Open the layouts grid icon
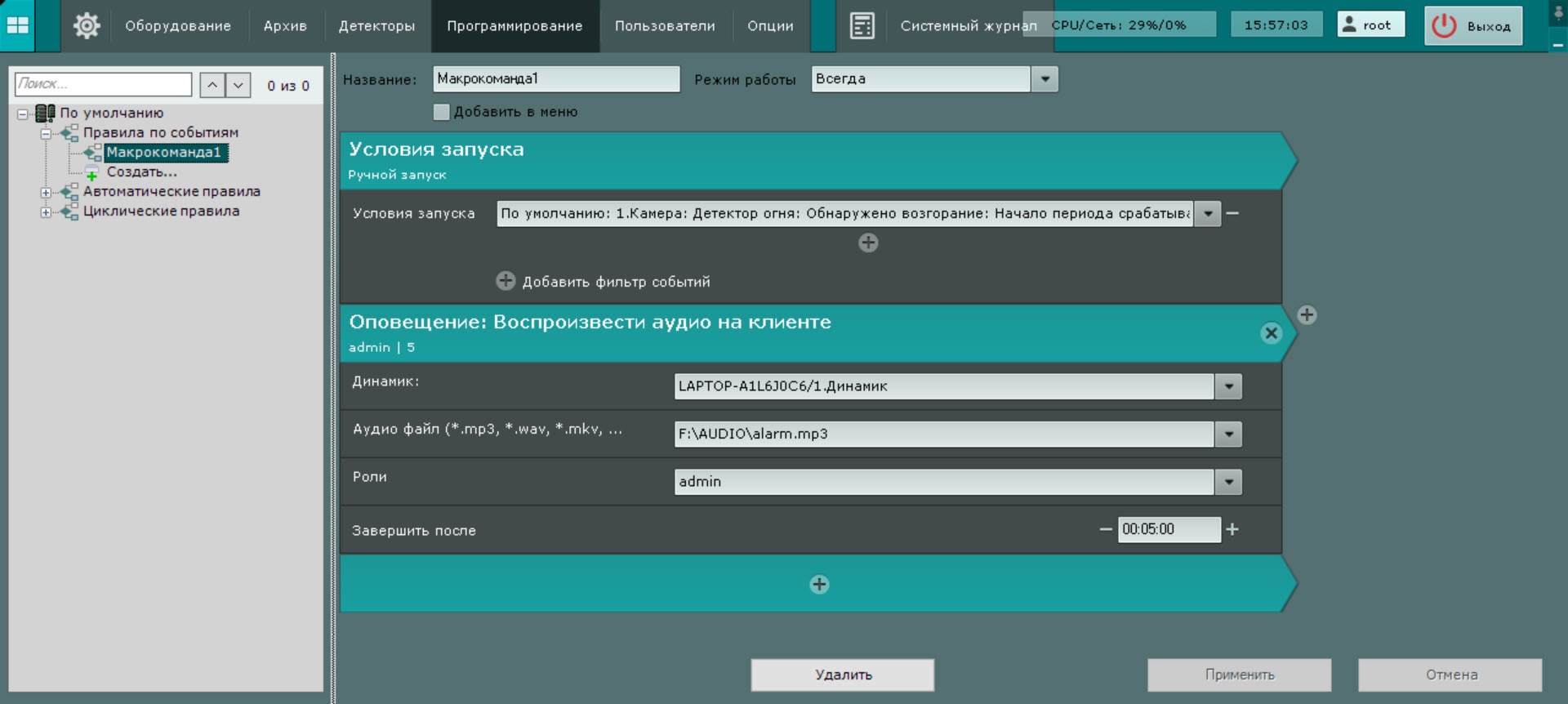The height and width of the screenshot is (704, 1568). pos(18,25)
